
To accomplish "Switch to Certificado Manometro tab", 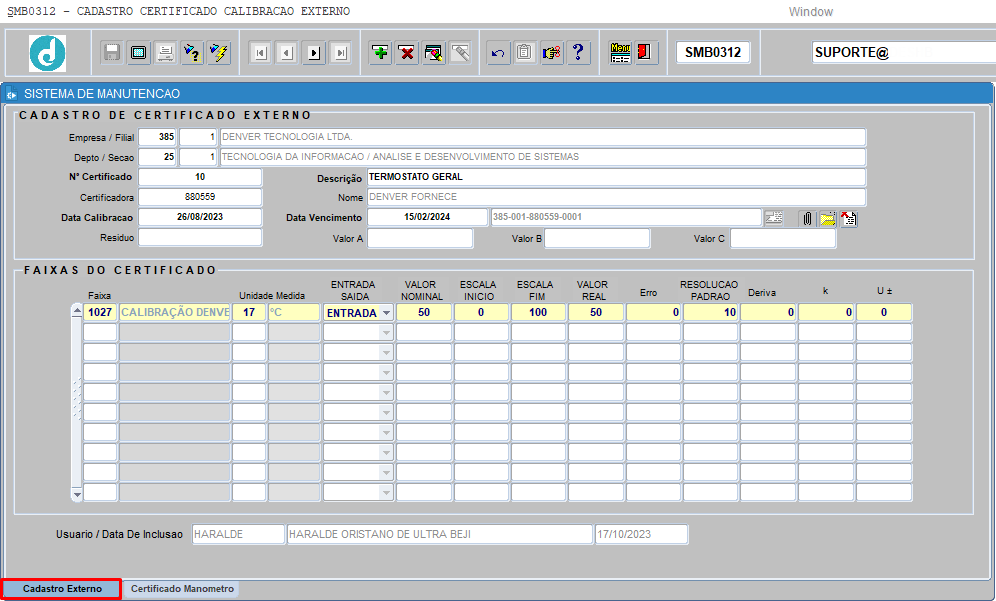I will pyautogui.click(x=182, y=589).
